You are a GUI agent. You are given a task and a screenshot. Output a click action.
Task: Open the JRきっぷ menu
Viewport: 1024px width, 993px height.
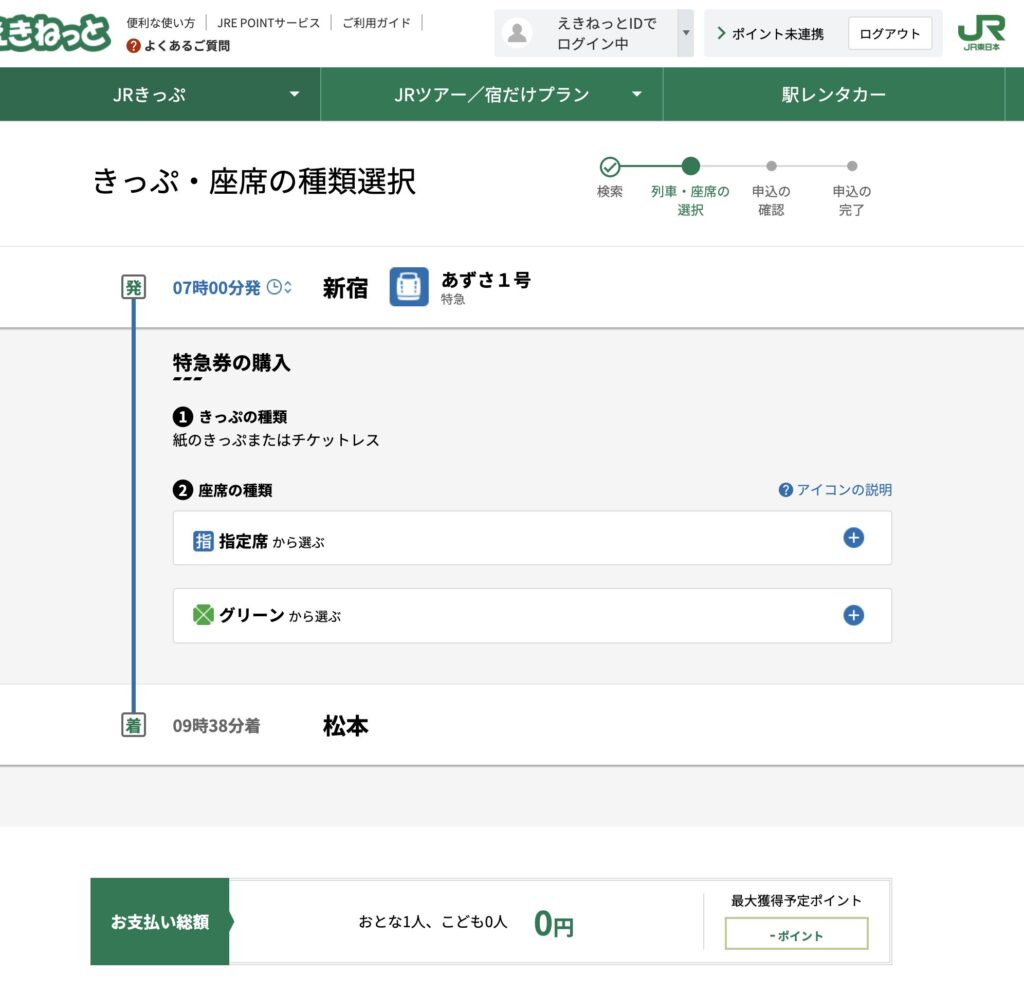(x=160, y=95)
